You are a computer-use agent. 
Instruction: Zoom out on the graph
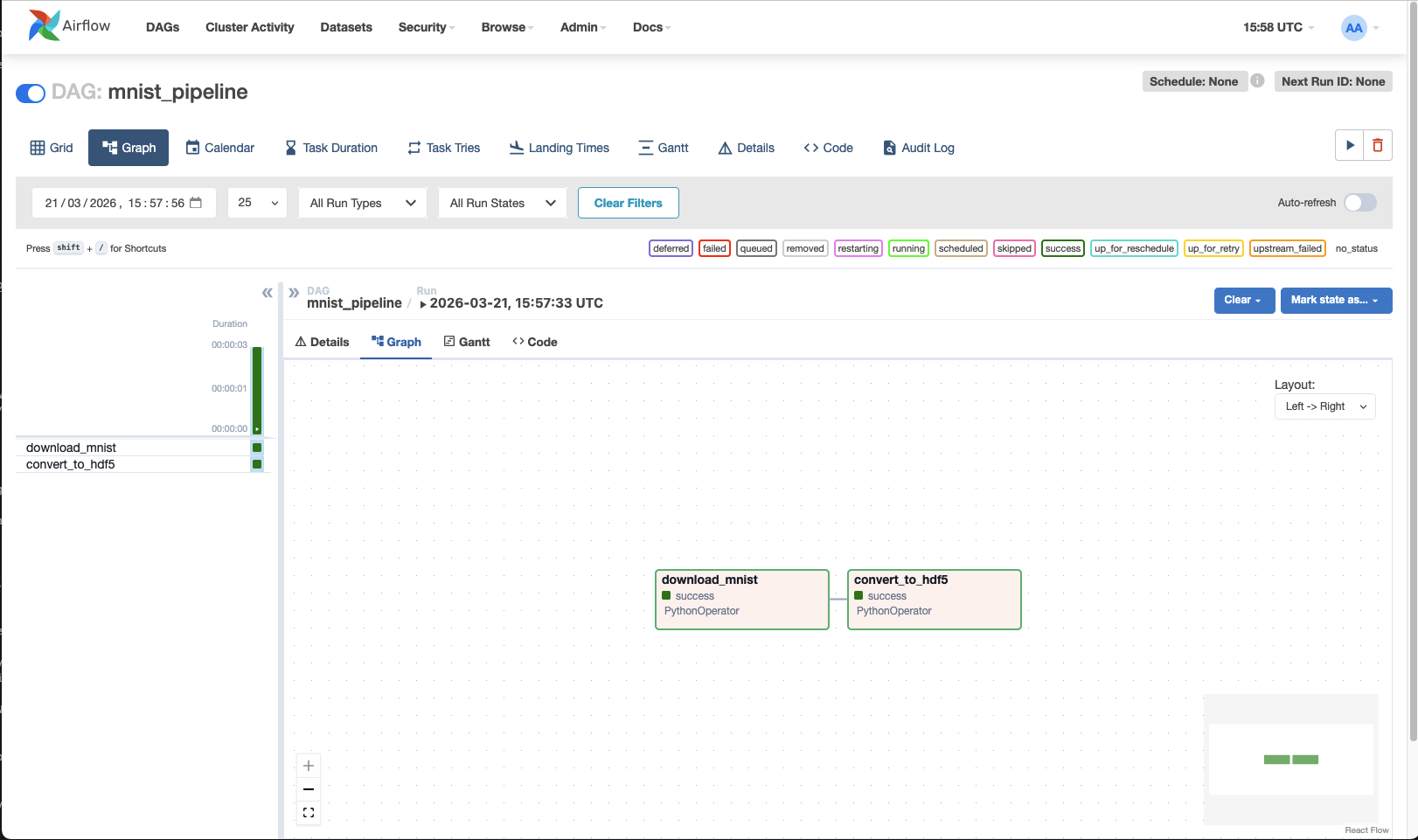click(x=309, y=789)
